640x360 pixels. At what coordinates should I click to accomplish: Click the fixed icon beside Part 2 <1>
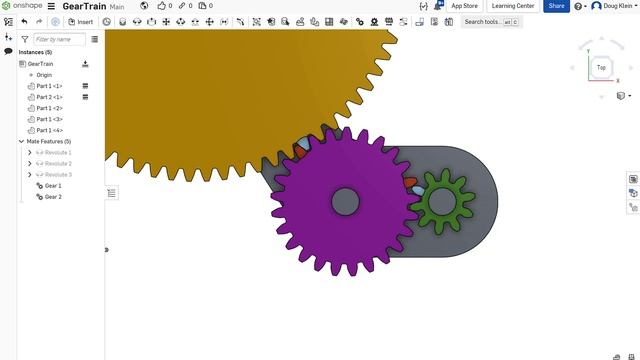(x=85, y=97)
